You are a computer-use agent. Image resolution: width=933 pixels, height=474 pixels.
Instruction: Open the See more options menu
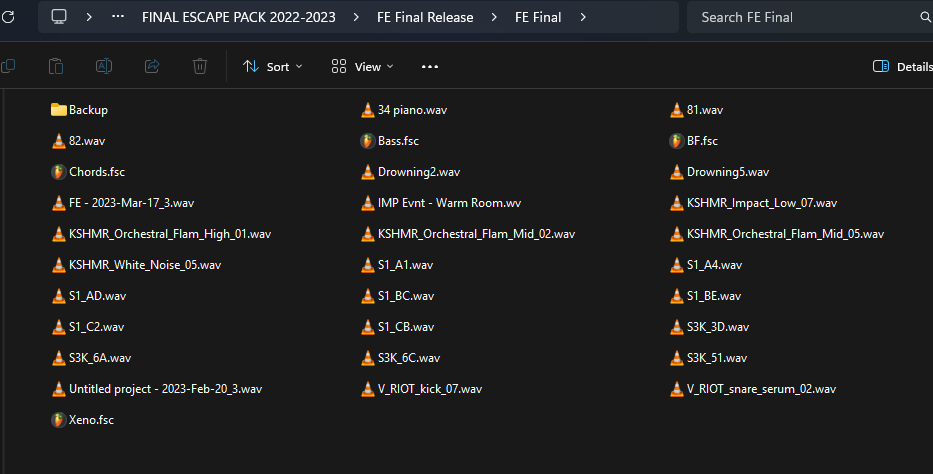[x=430, y=67]
